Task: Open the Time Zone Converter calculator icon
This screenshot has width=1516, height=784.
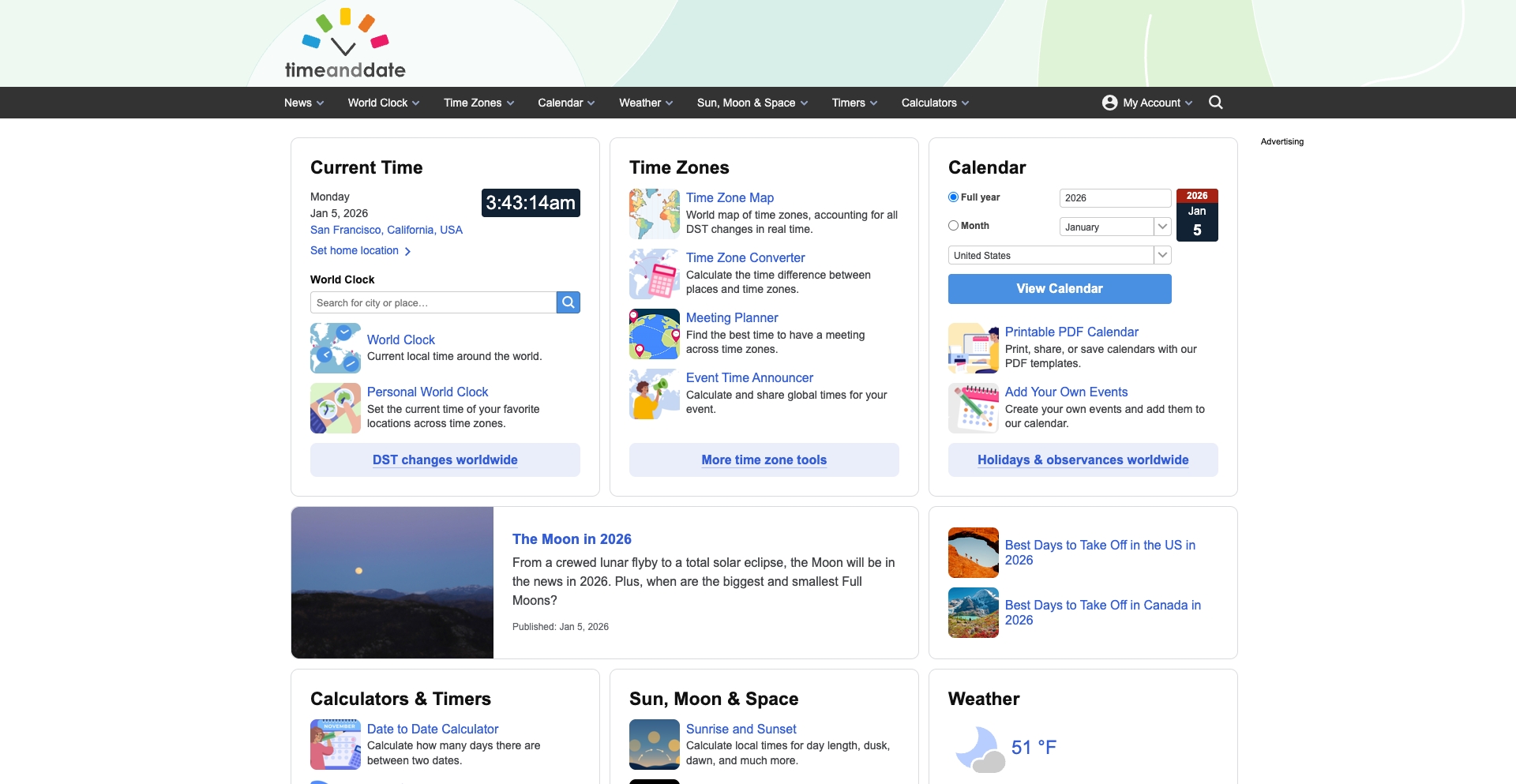Action: [x=654, y=274]
